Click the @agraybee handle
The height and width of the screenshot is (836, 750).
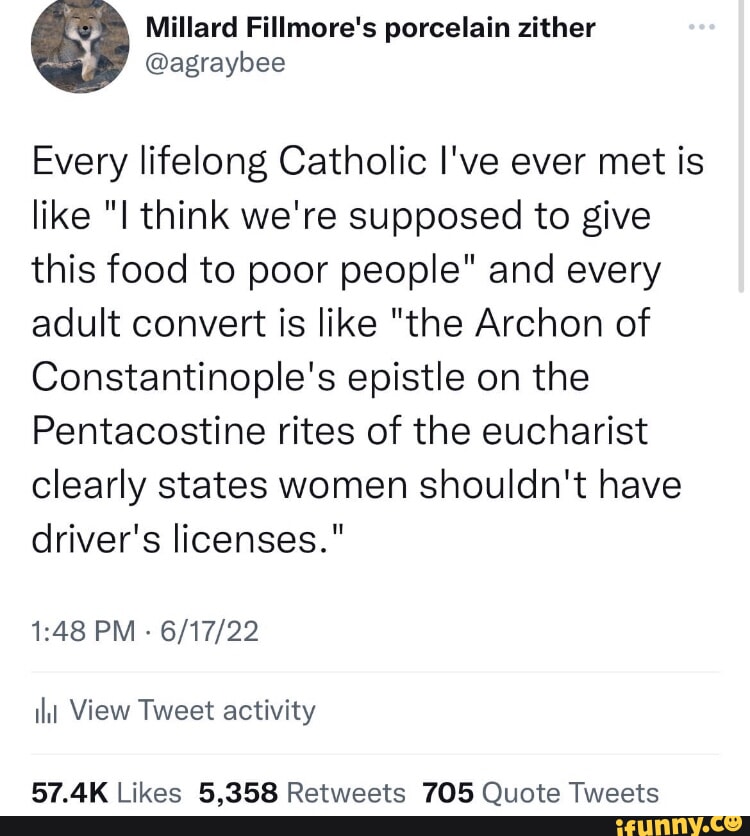point(215,63)
